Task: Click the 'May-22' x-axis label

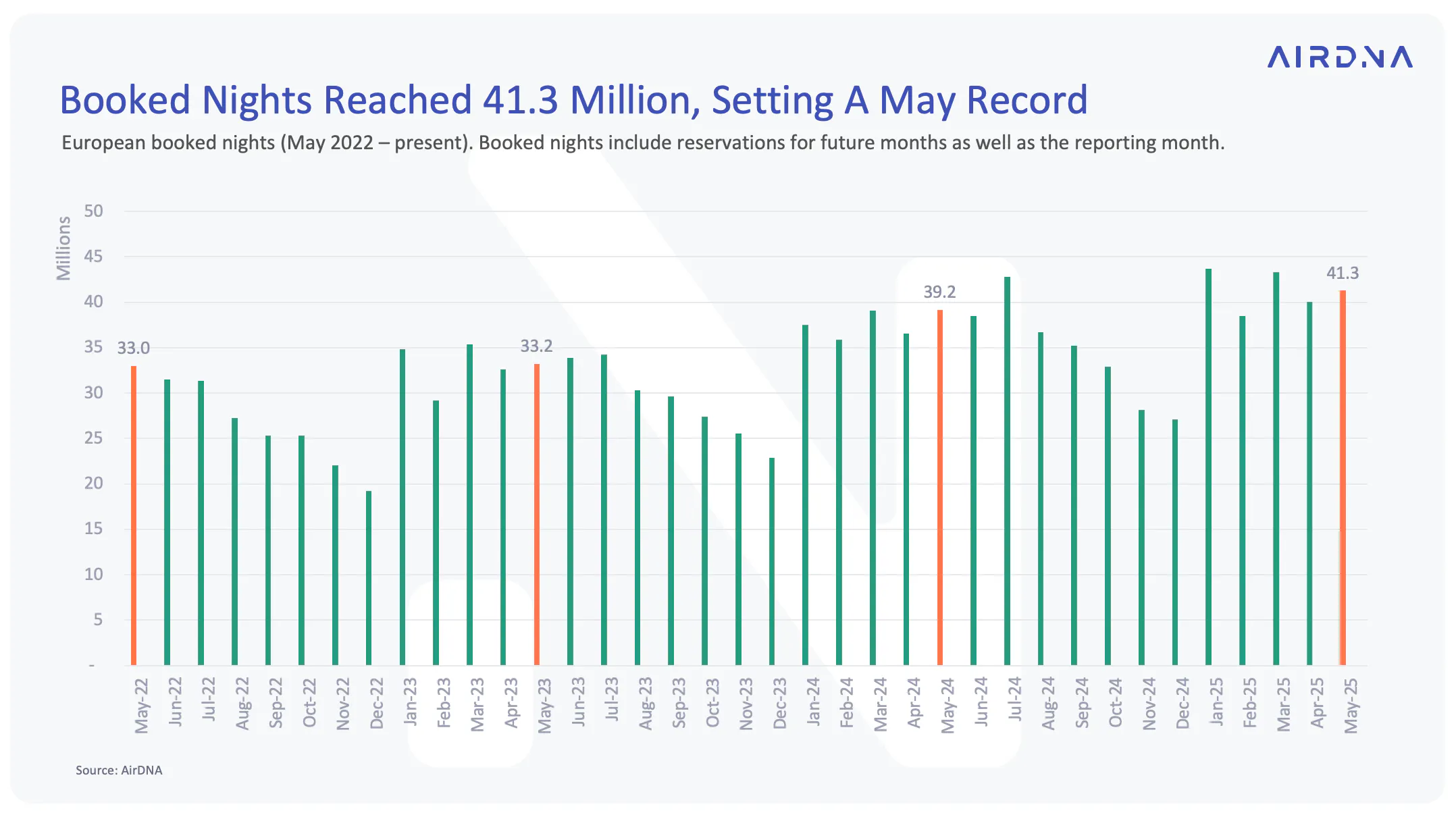Action: click(x=142, y=706)
